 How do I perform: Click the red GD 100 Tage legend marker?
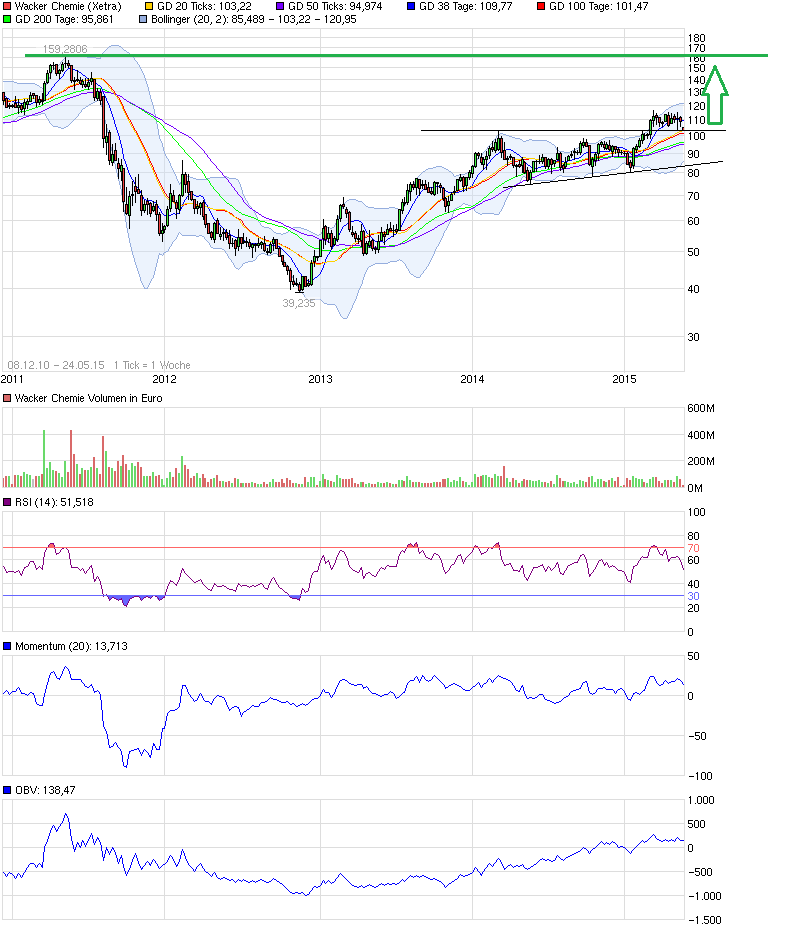[x=540, y=6]
